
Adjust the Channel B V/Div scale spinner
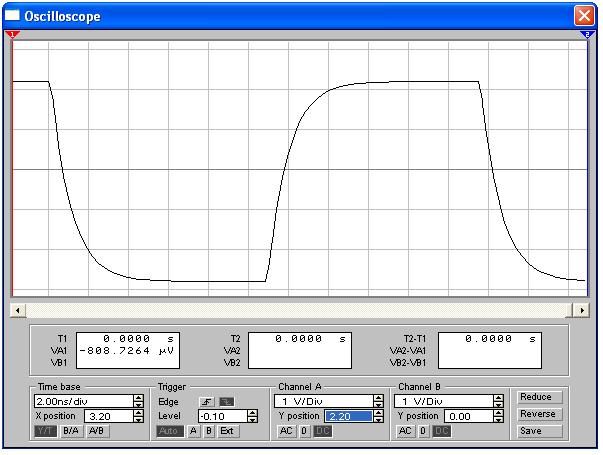[x=499, y=401]
